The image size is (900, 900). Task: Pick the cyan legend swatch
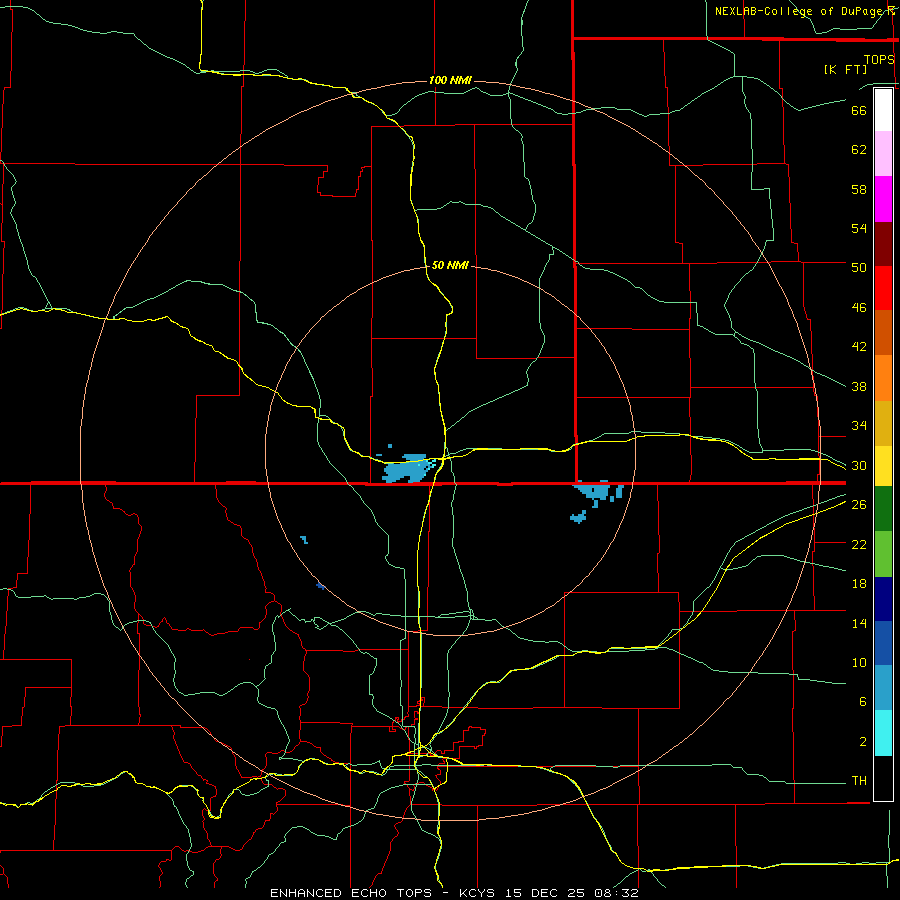883,733
